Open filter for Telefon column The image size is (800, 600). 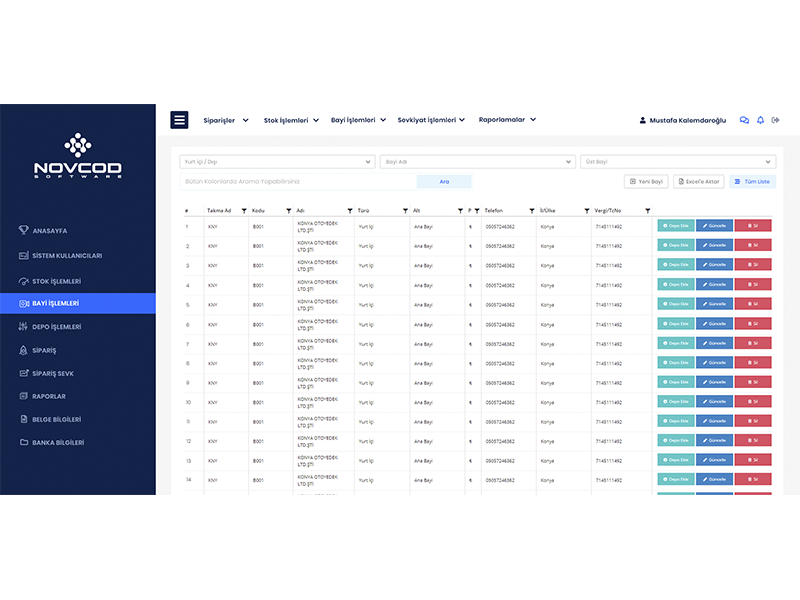click(x=530, y=211)
